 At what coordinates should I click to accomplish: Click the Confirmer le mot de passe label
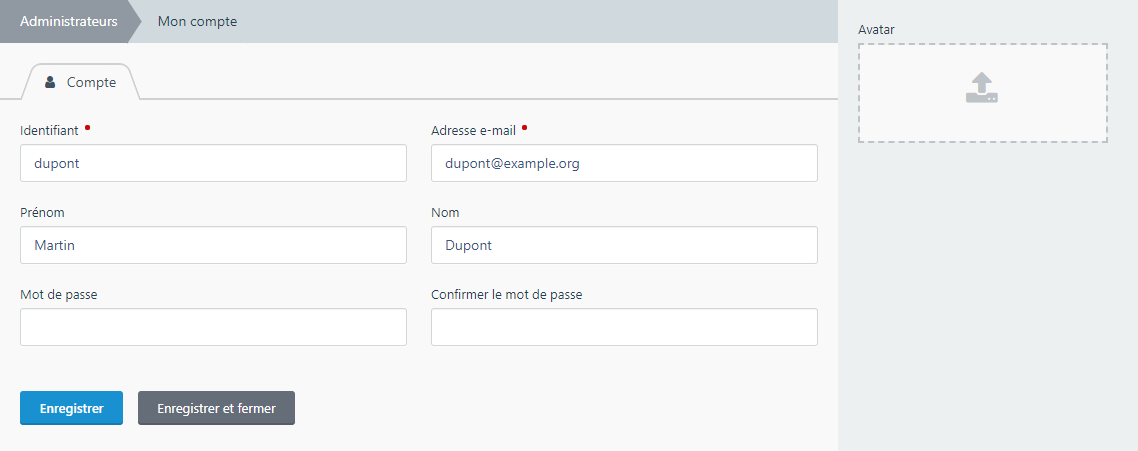[506, 295]
